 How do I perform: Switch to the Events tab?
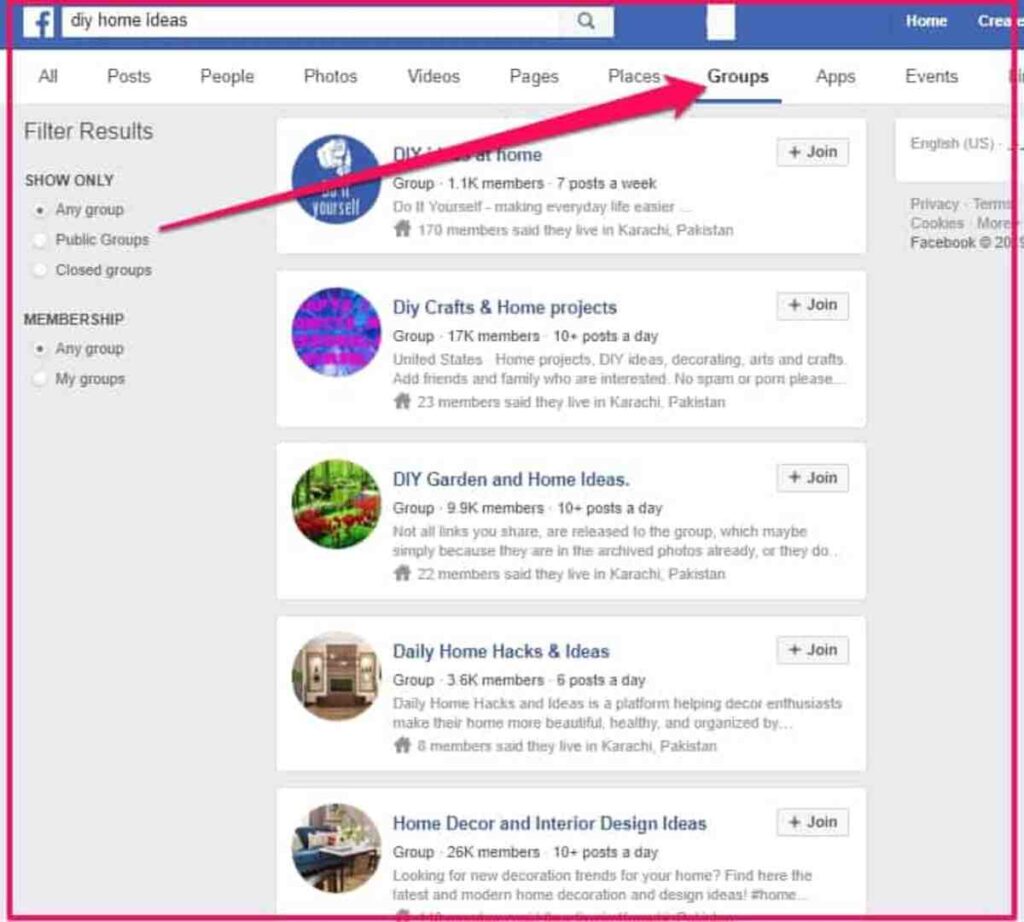pyautogui.click(x=931, y=76)
